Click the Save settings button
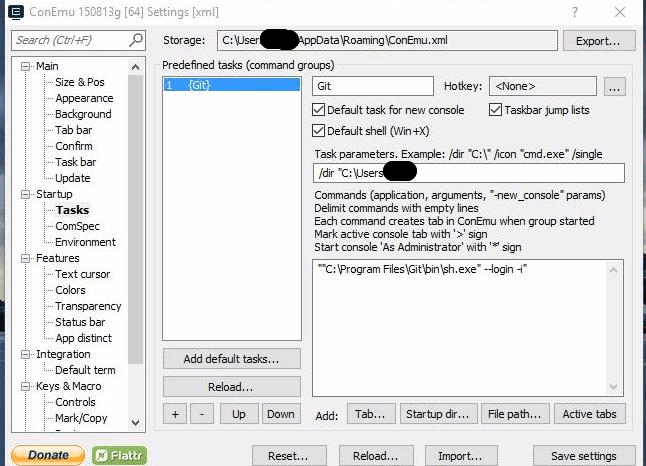646x466 pixels. point(584,456)
